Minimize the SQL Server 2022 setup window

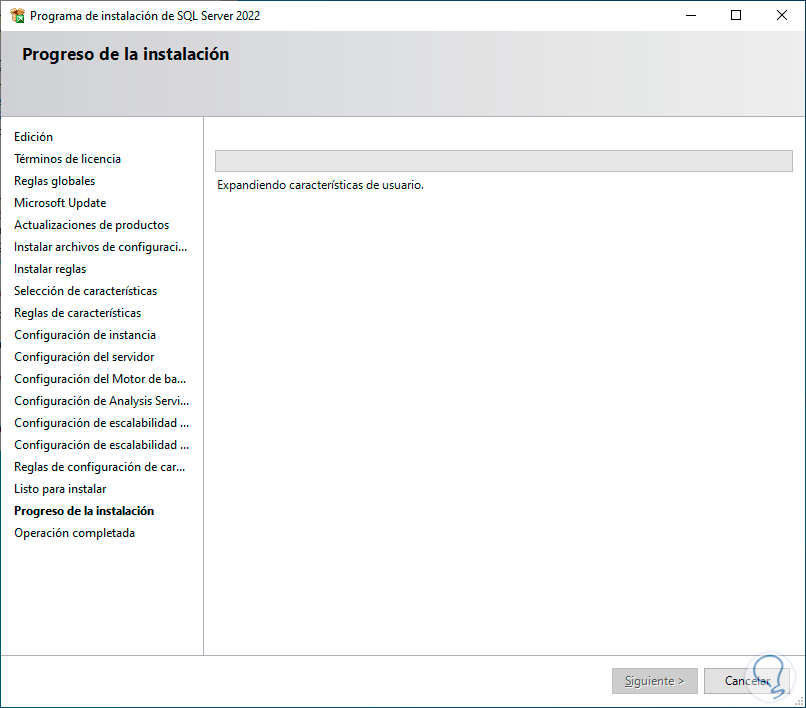click(x=691, y=15)
